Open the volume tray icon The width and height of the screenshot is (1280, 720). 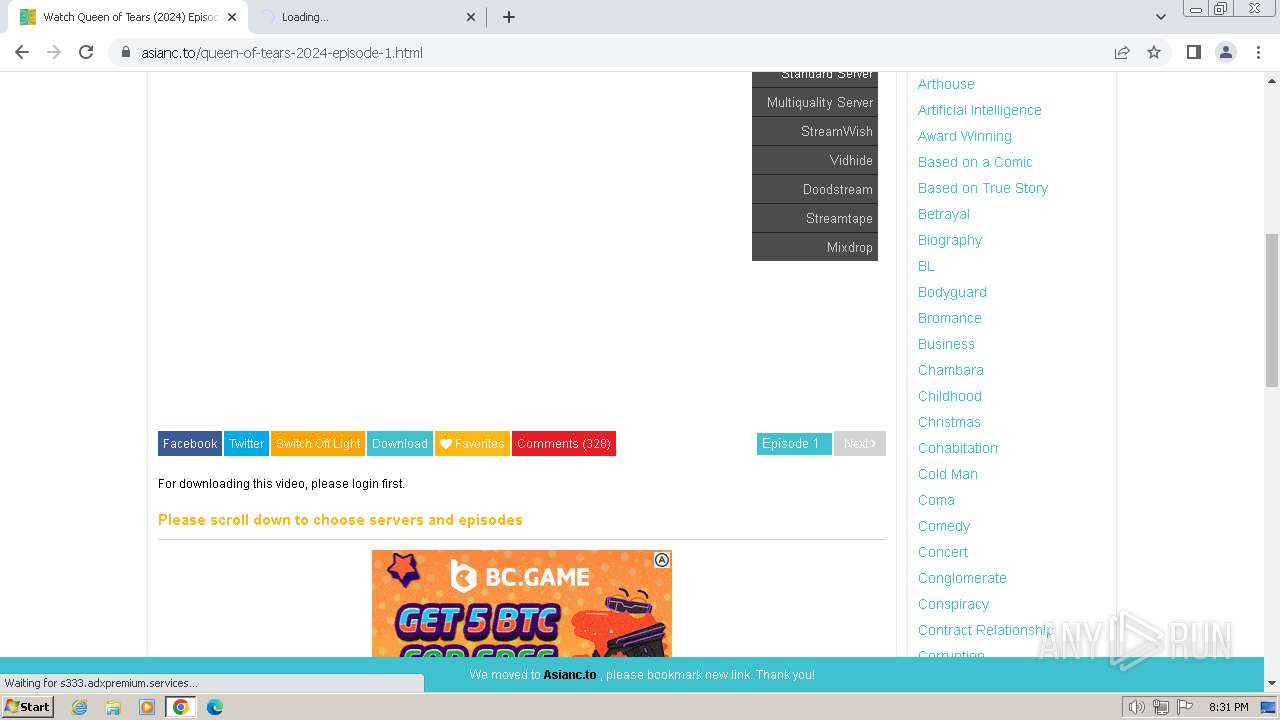[x=1137, y=707]
